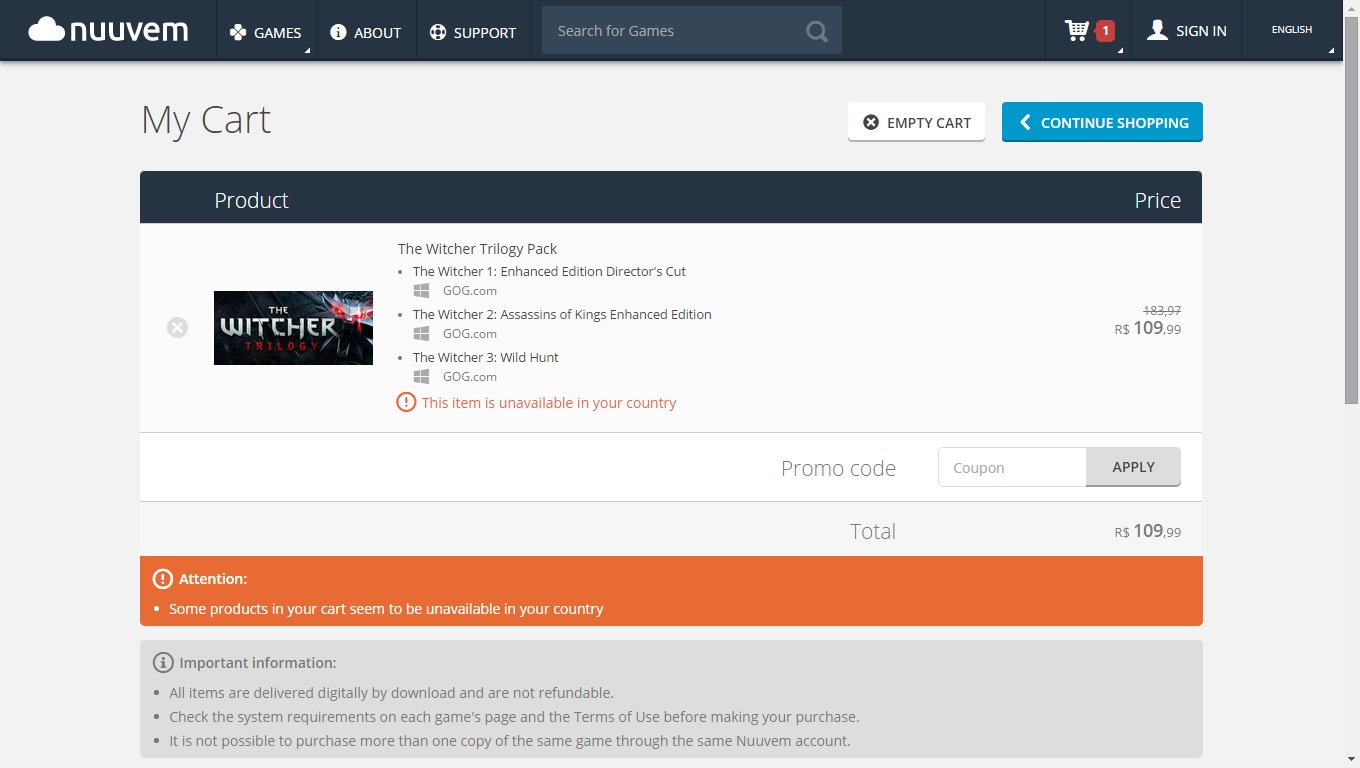
Task: Click the Empty Cart button
Action: pyautogui.click(x=916, y=122)
